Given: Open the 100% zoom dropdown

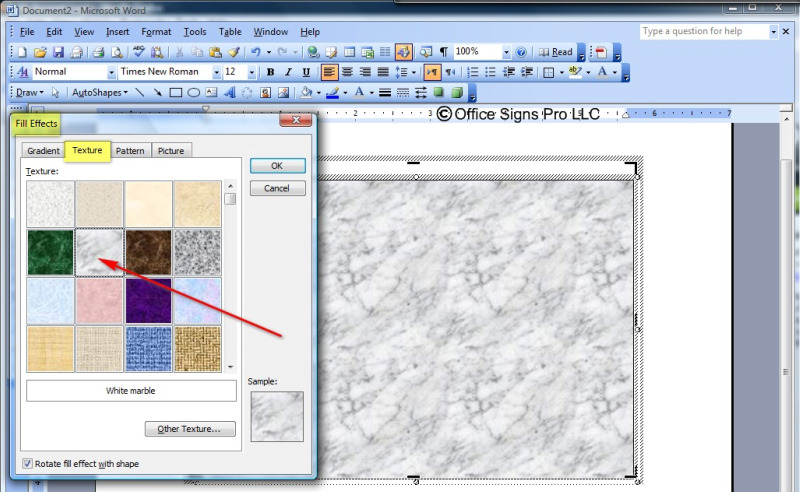Looking at the screenshot, I should [x=506, y=52].
